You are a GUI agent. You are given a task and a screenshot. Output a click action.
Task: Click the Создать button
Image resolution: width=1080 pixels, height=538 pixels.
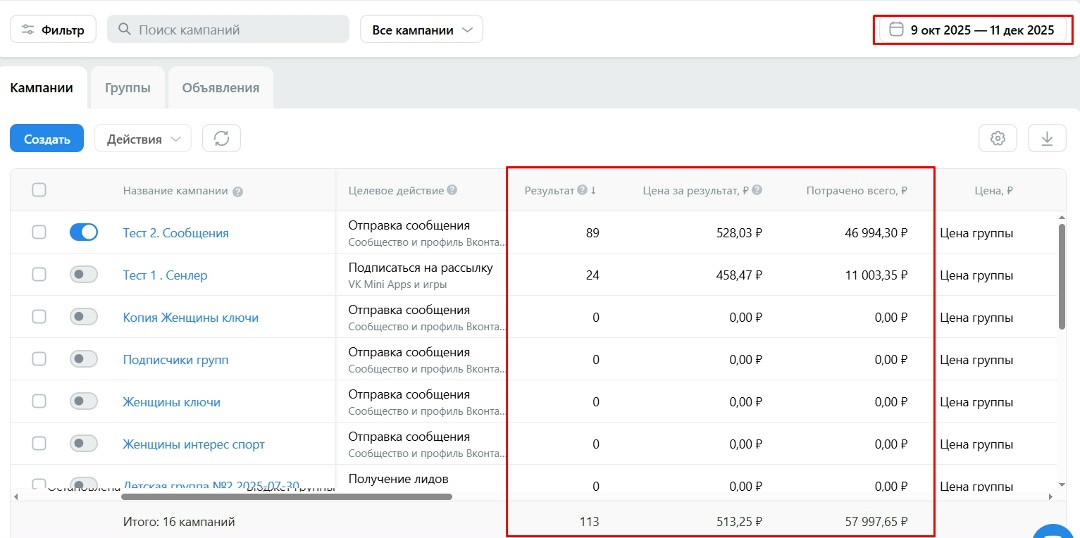[x=47, y=138]
